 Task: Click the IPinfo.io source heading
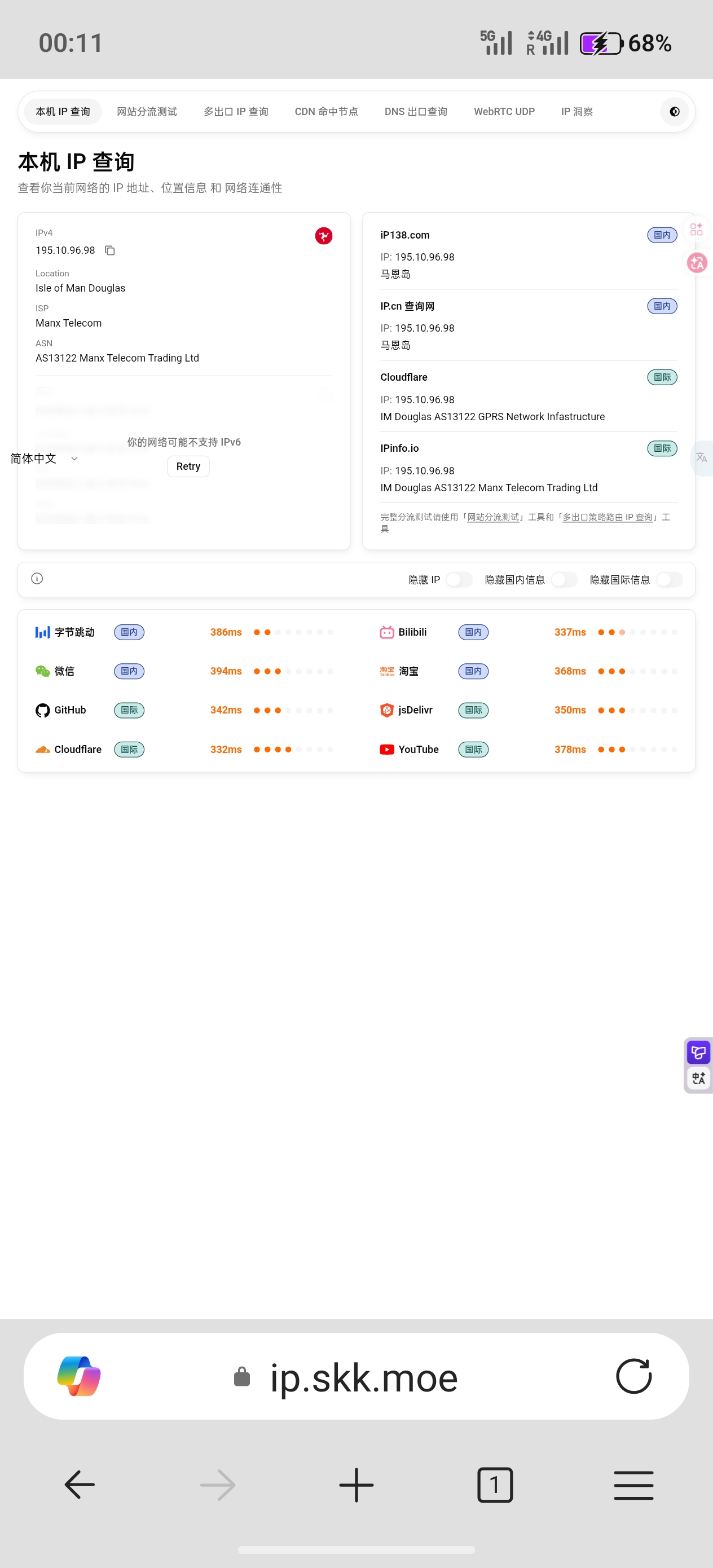(399, 448)
